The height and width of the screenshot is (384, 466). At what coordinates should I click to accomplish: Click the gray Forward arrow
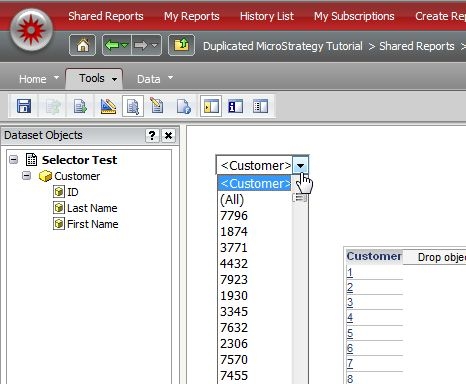141,45
